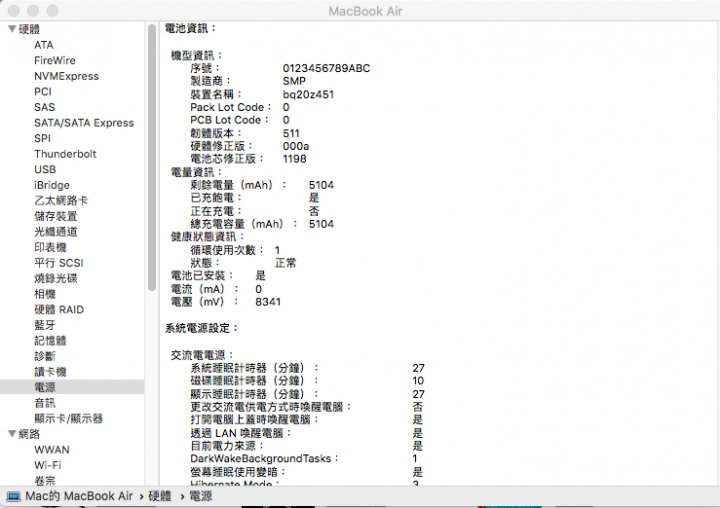This screenshot has height=508, width=720.
Task: Click 磁碟睡眠計時器 value 10
Action: (x=418, y=381)
